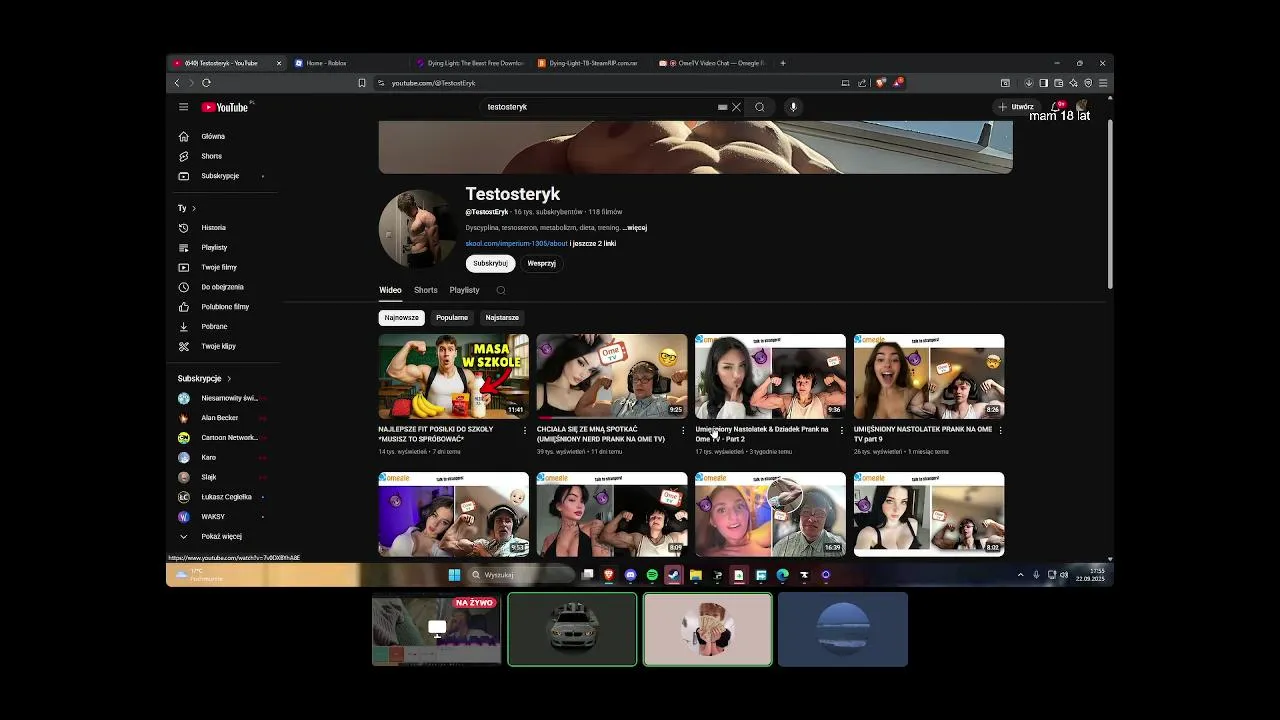Select the NA ŻYWO stream preview tile

[436, 629]
